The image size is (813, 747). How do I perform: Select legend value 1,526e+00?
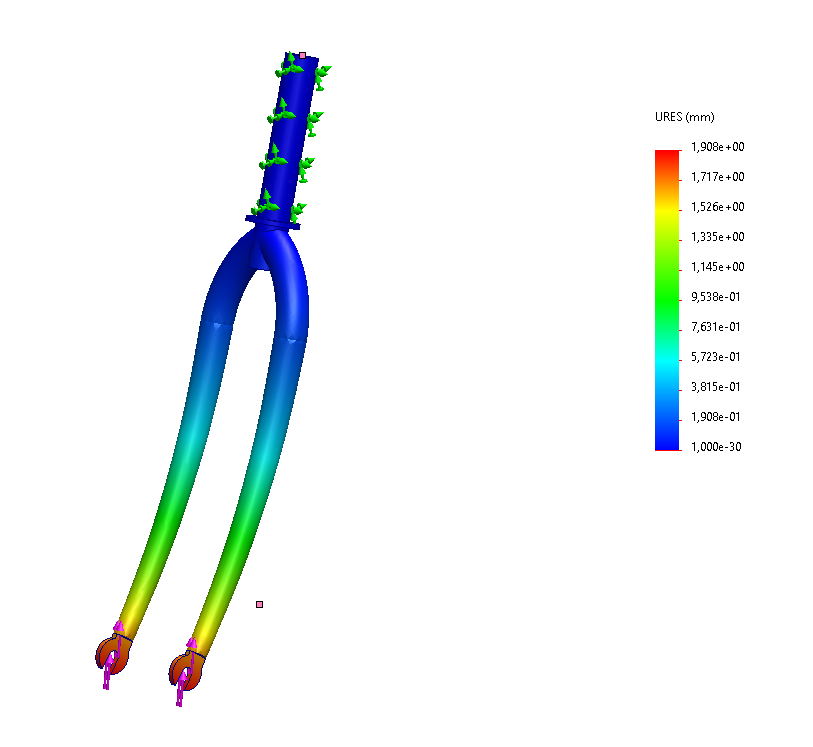[x=718, y=207]
